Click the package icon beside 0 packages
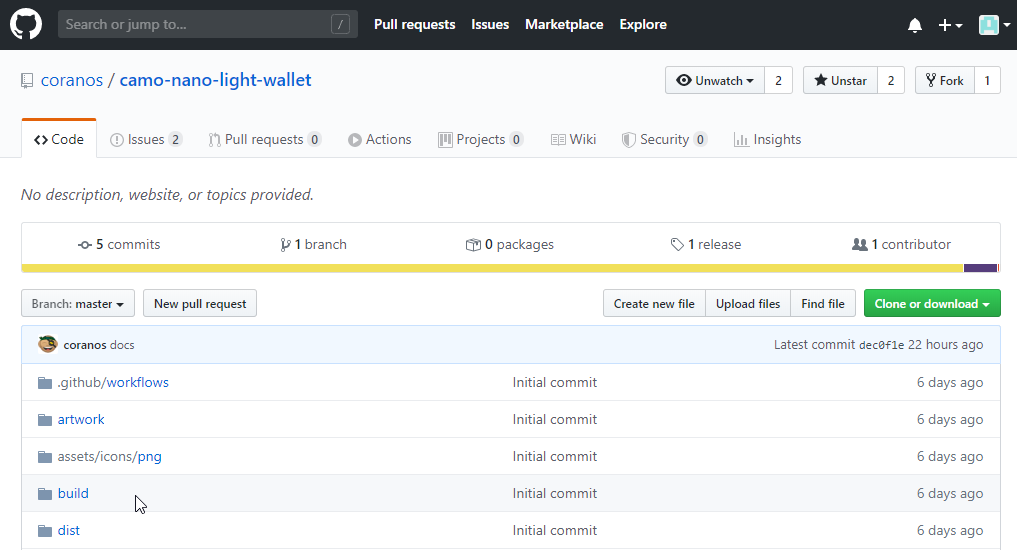The height and width of the screenshot is (550, 1017). click(473, 245)
